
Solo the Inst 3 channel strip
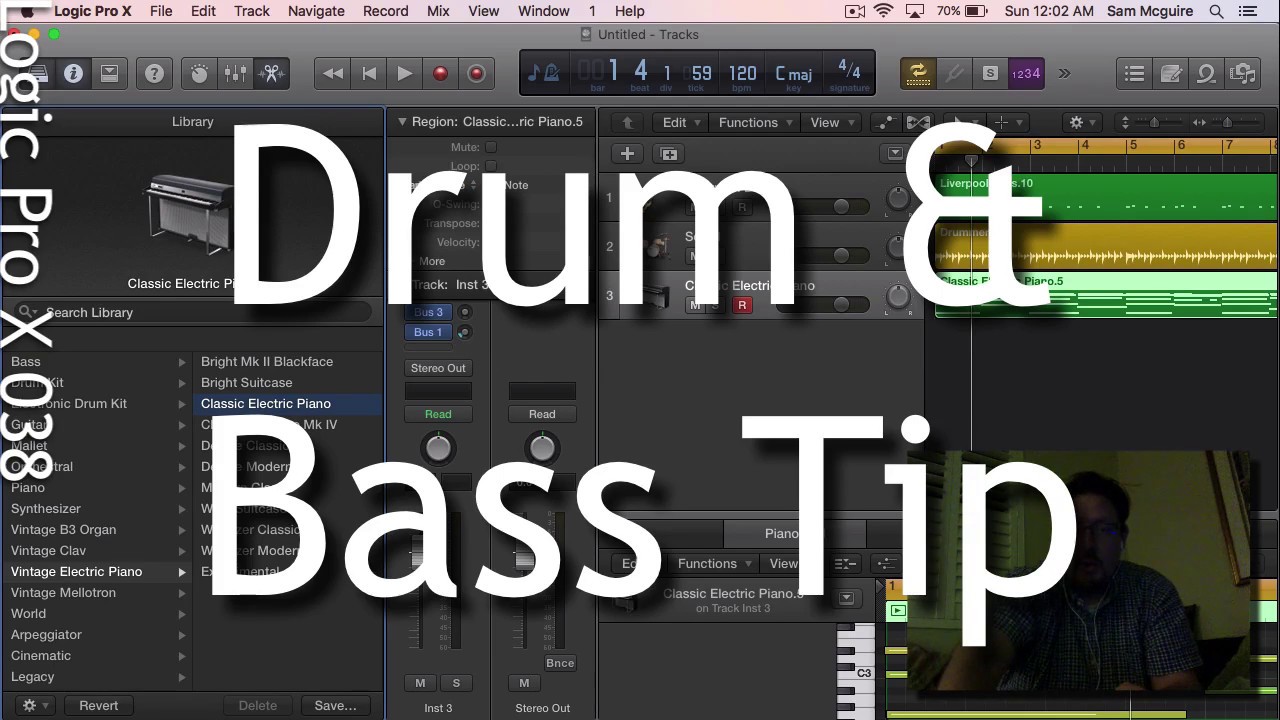(x=456, y=683)
